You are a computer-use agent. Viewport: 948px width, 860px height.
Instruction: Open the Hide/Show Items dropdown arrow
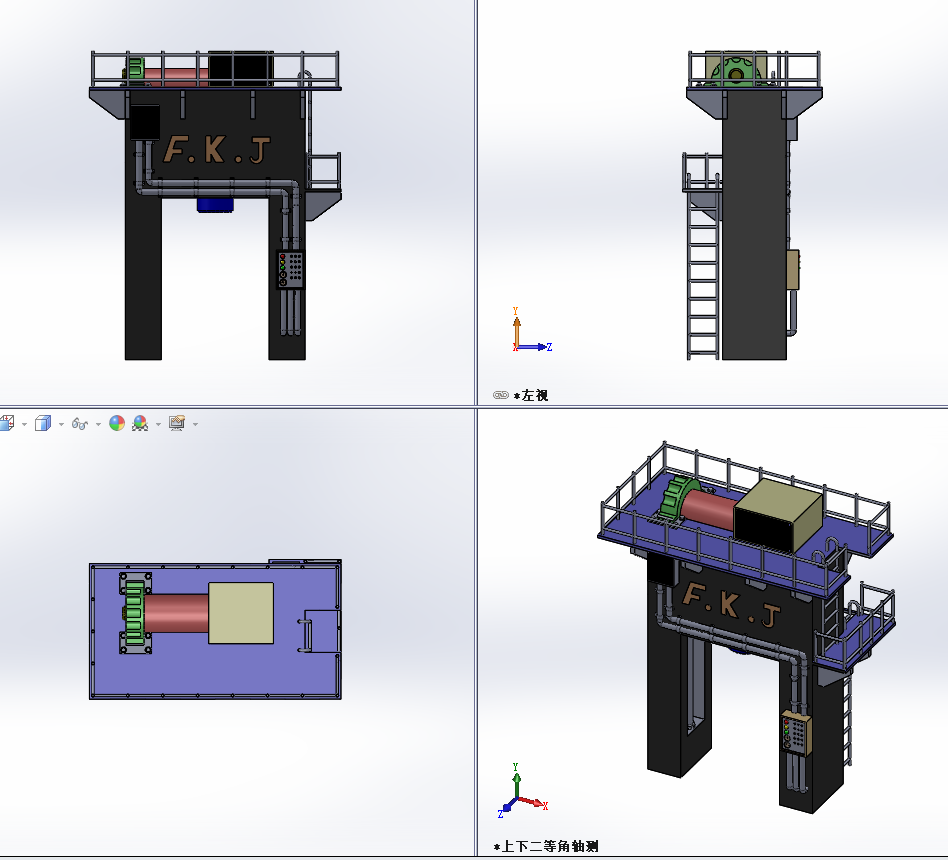[x=98, y=425]
